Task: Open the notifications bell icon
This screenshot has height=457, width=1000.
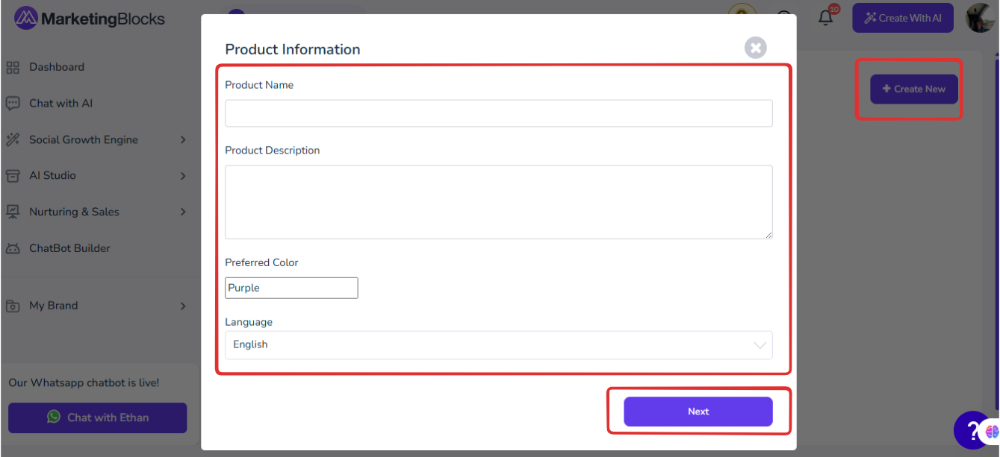Action: pos(826,18)
